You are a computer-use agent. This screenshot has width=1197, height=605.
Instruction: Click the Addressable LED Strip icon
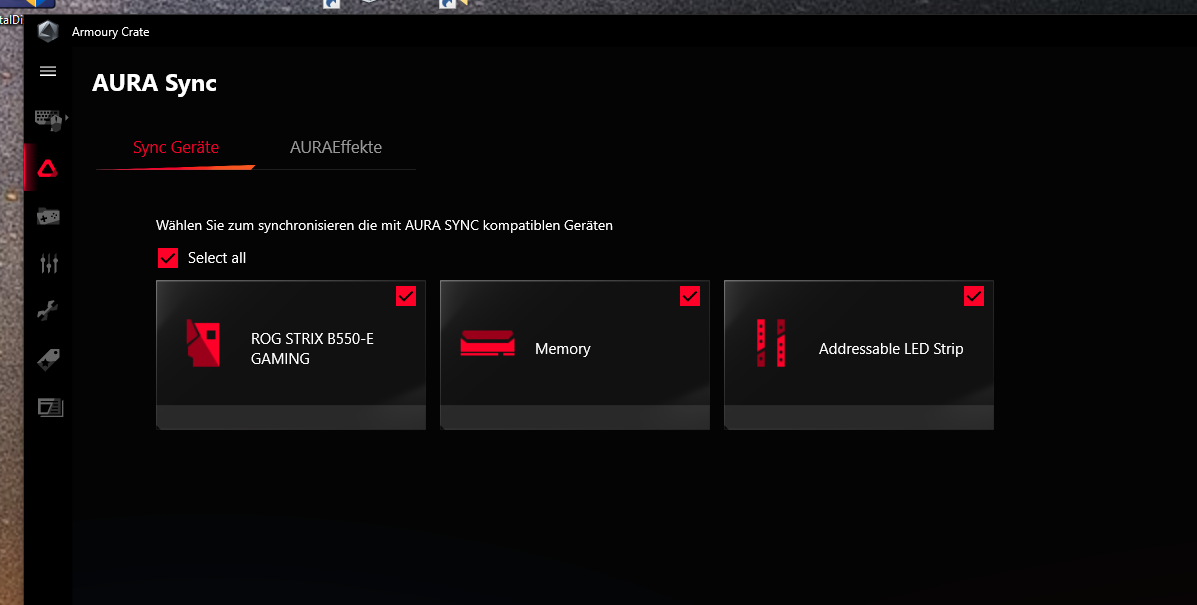pyautogui.click(x=771, y=343)
